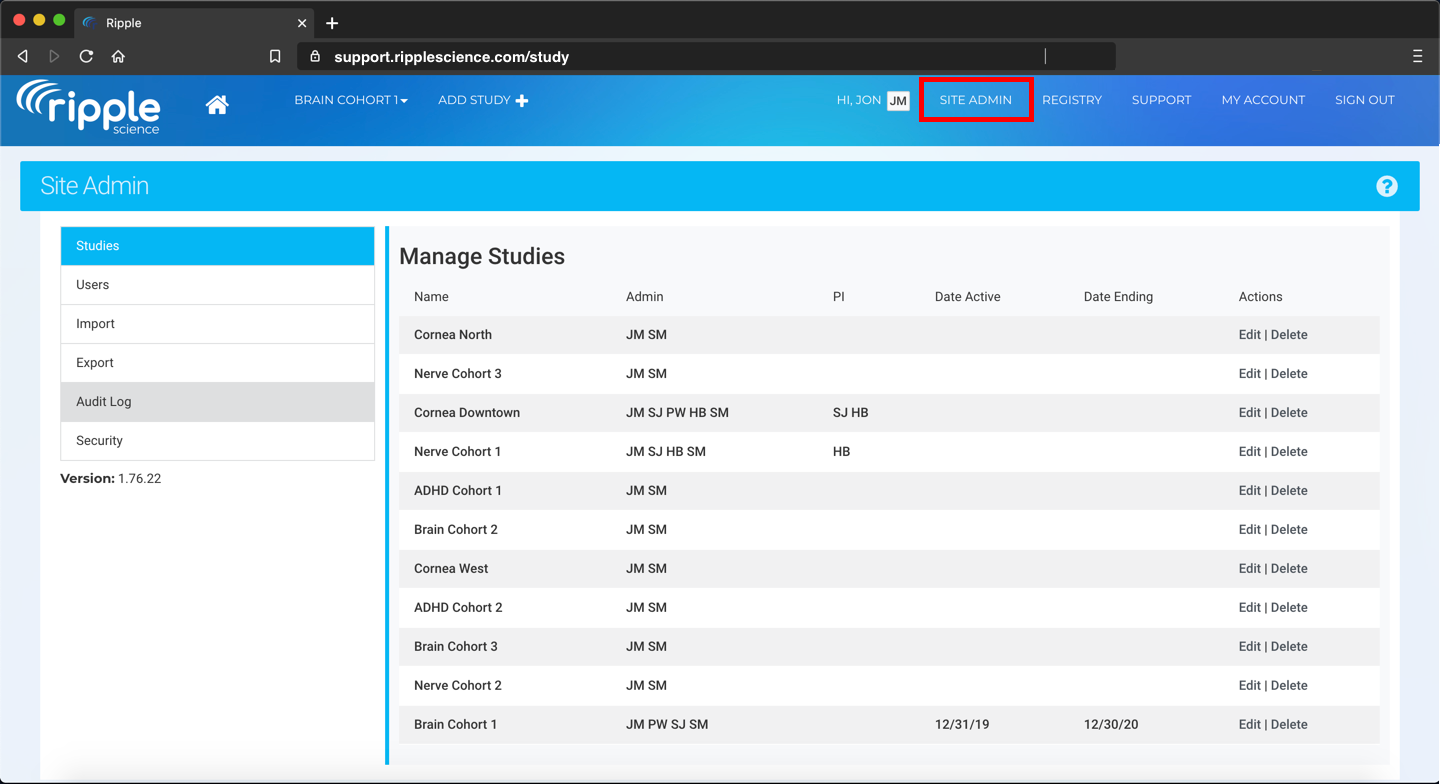1440x784 pixels.
Task: Click the browser back arrow
Action: [x=23, y=57]
